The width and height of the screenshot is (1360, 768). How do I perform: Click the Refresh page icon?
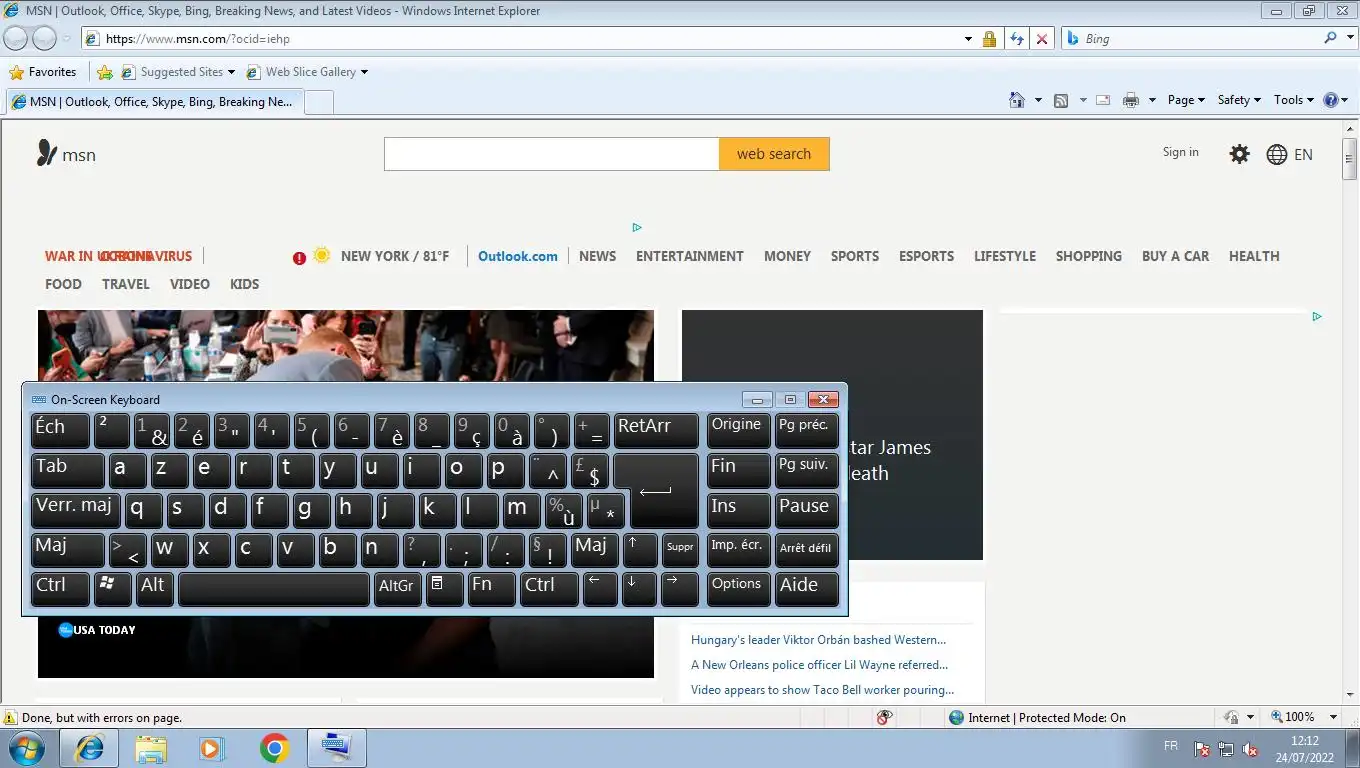click(x=1016, y=39)
